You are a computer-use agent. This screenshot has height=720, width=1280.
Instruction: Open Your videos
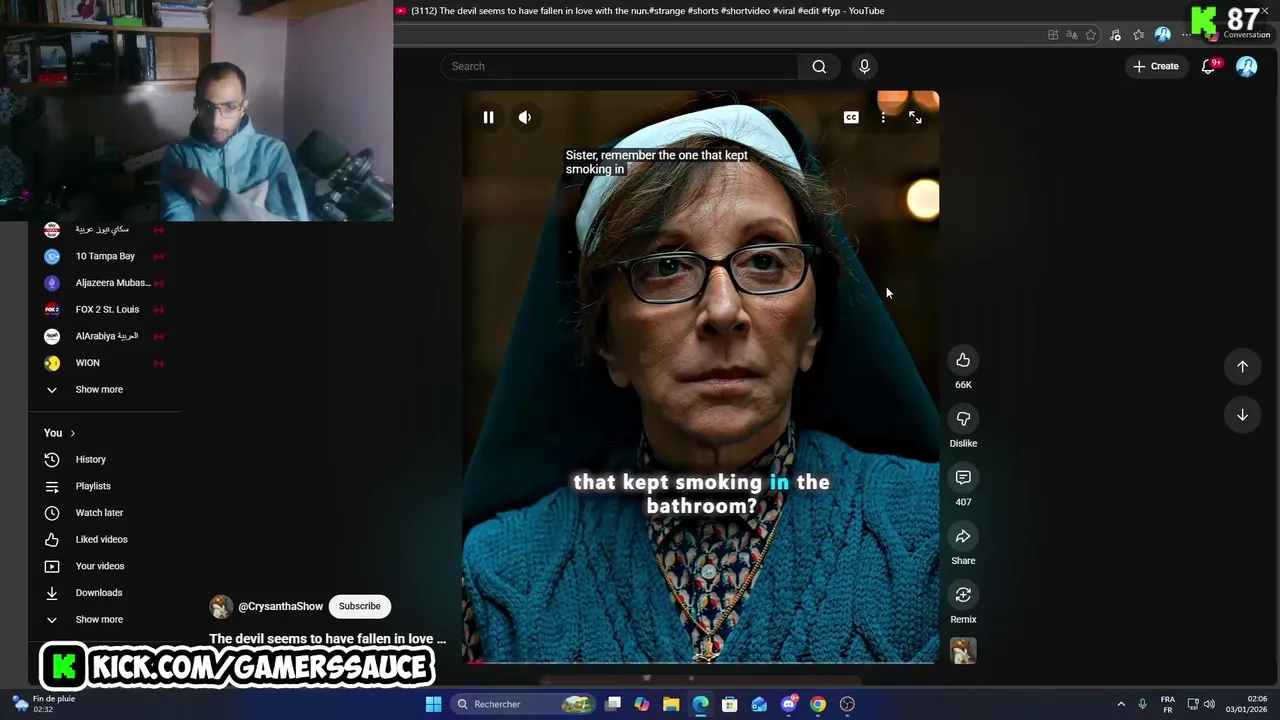pos(100,566)
